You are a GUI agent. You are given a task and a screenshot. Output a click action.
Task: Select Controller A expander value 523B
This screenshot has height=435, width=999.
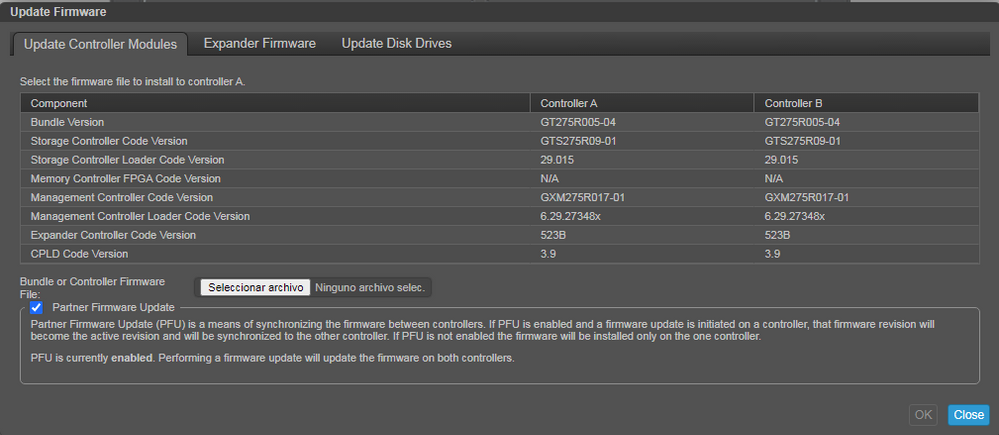554,235
